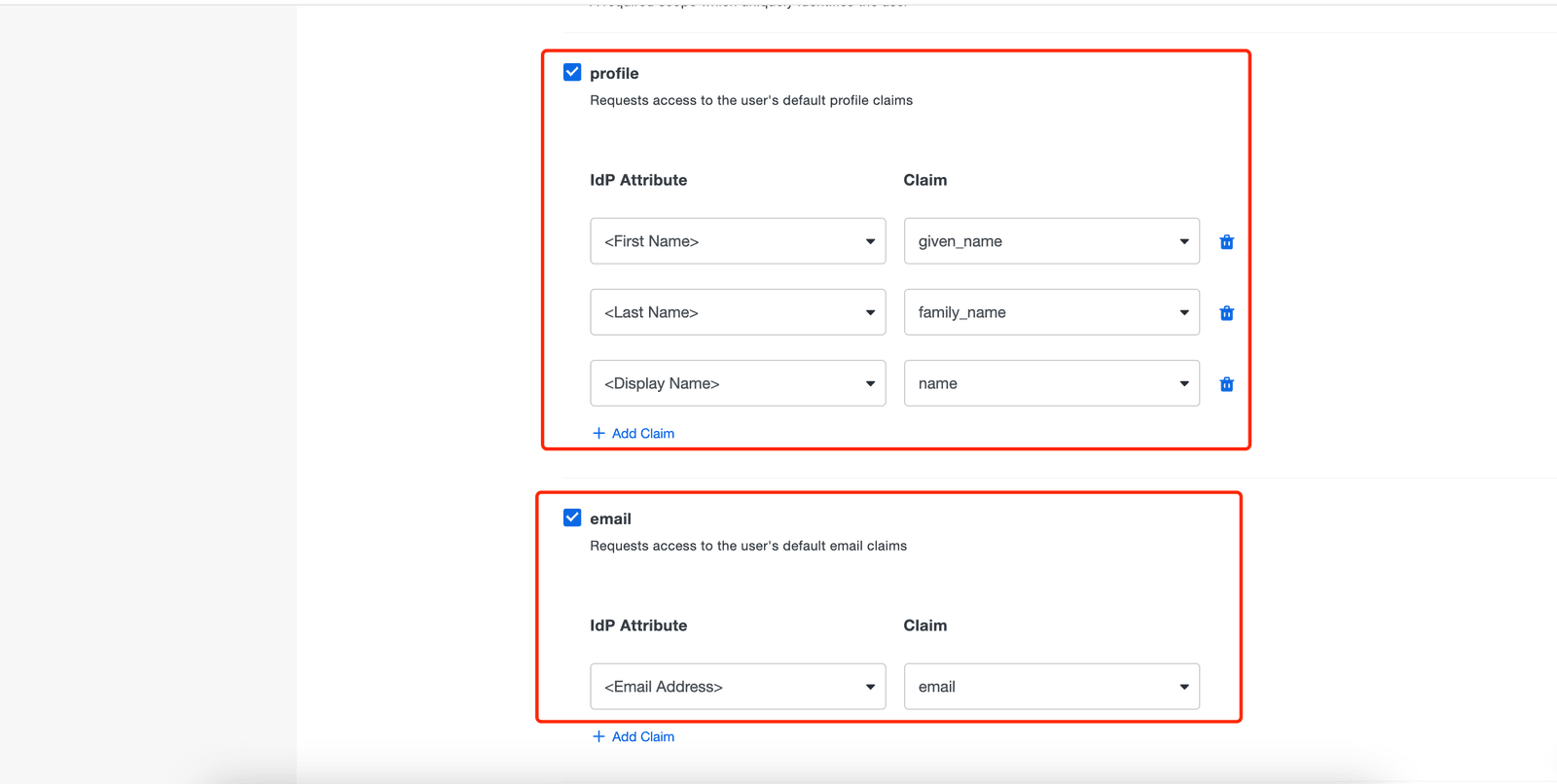Click IdP Attribute header in email section
1557x784 pixels.
(638, 625)
